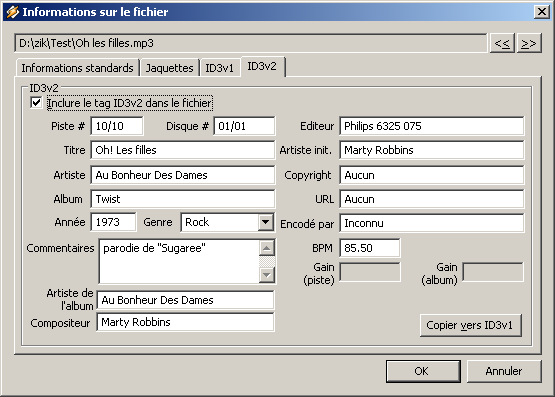Click the file path field Oh les filles.mp3
Image resolution: width=555 pixels, height=397 pixels.
(x=251, y=43)
